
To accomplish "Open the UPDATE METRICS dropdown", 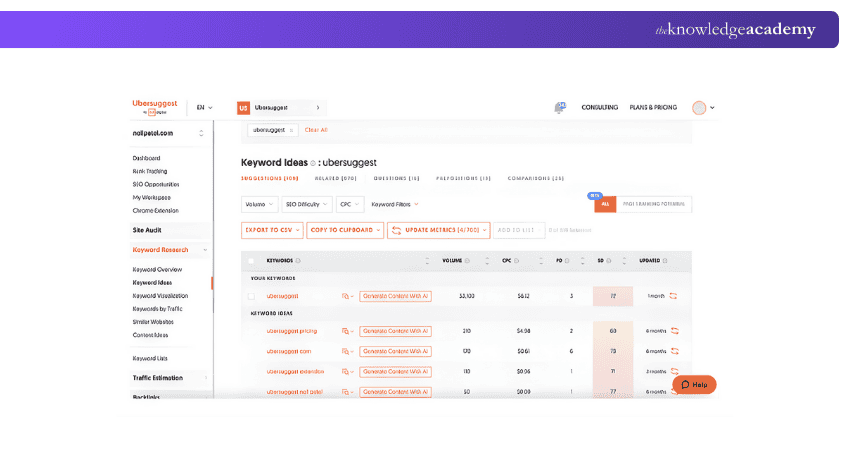I will [439, 230].
